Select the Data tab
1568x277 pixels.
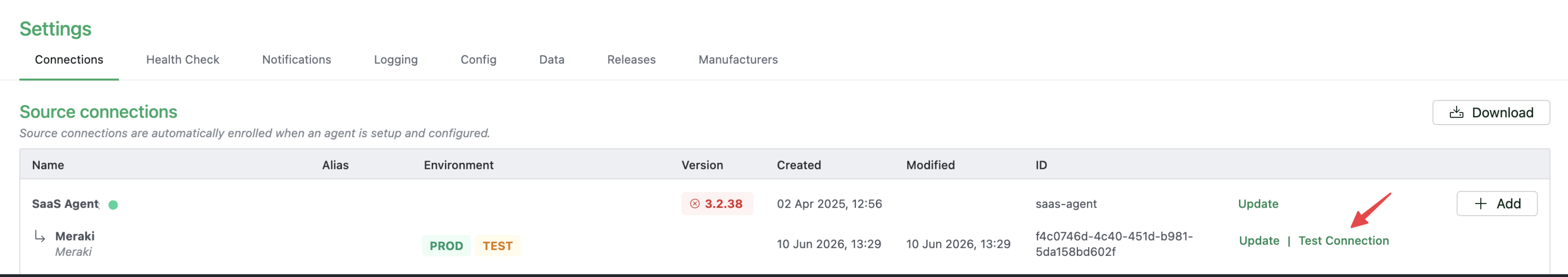(551, 60)
